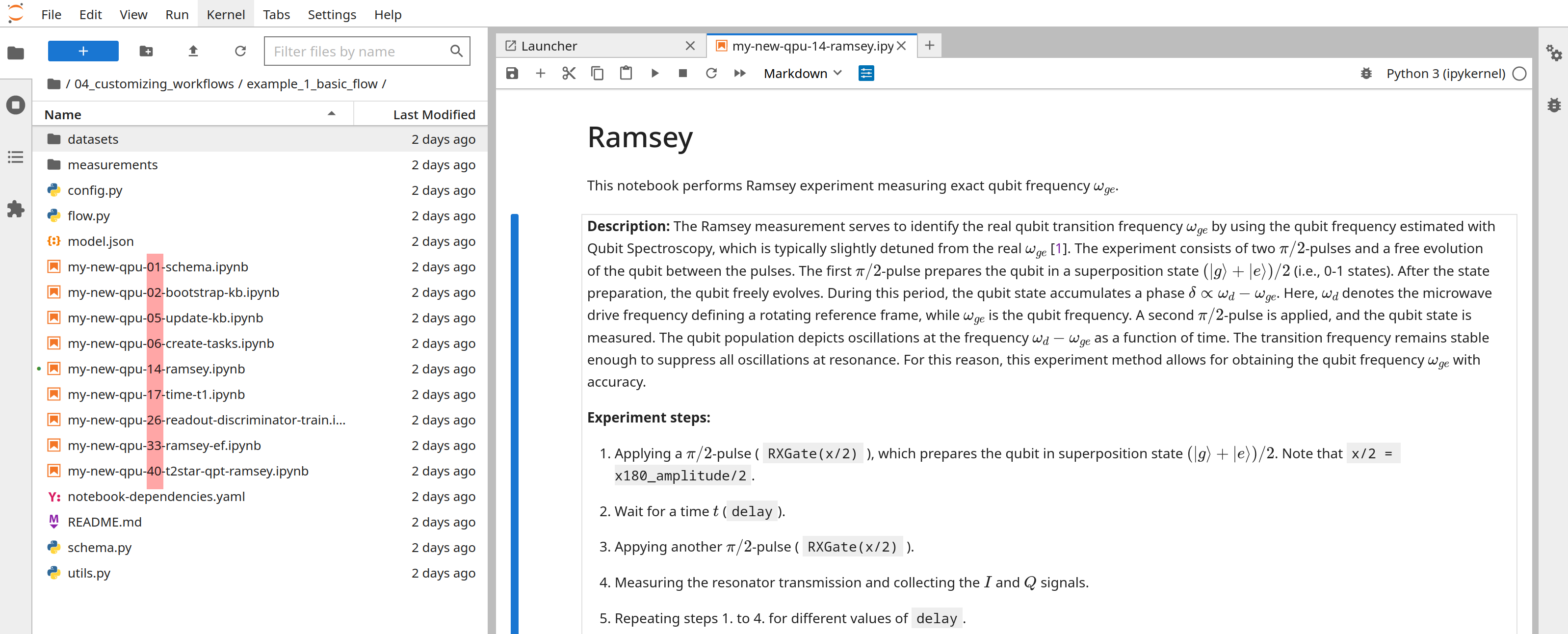Click the kernel status circle indicator
Image resolution: width=1568 pixels, height=634 pixels.
1519,73
